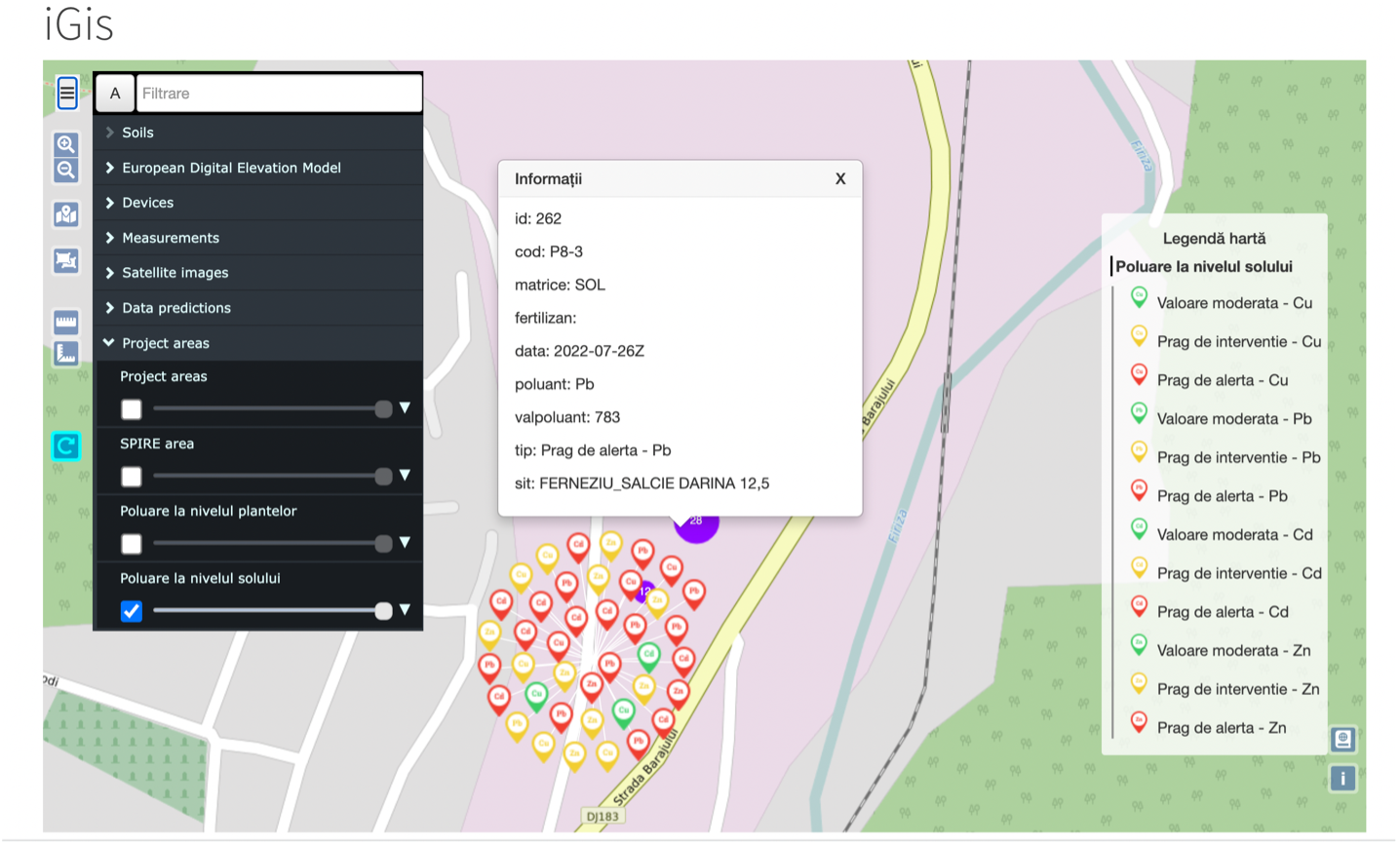
Task: Expand the Satellite images group
Action: 175,273
